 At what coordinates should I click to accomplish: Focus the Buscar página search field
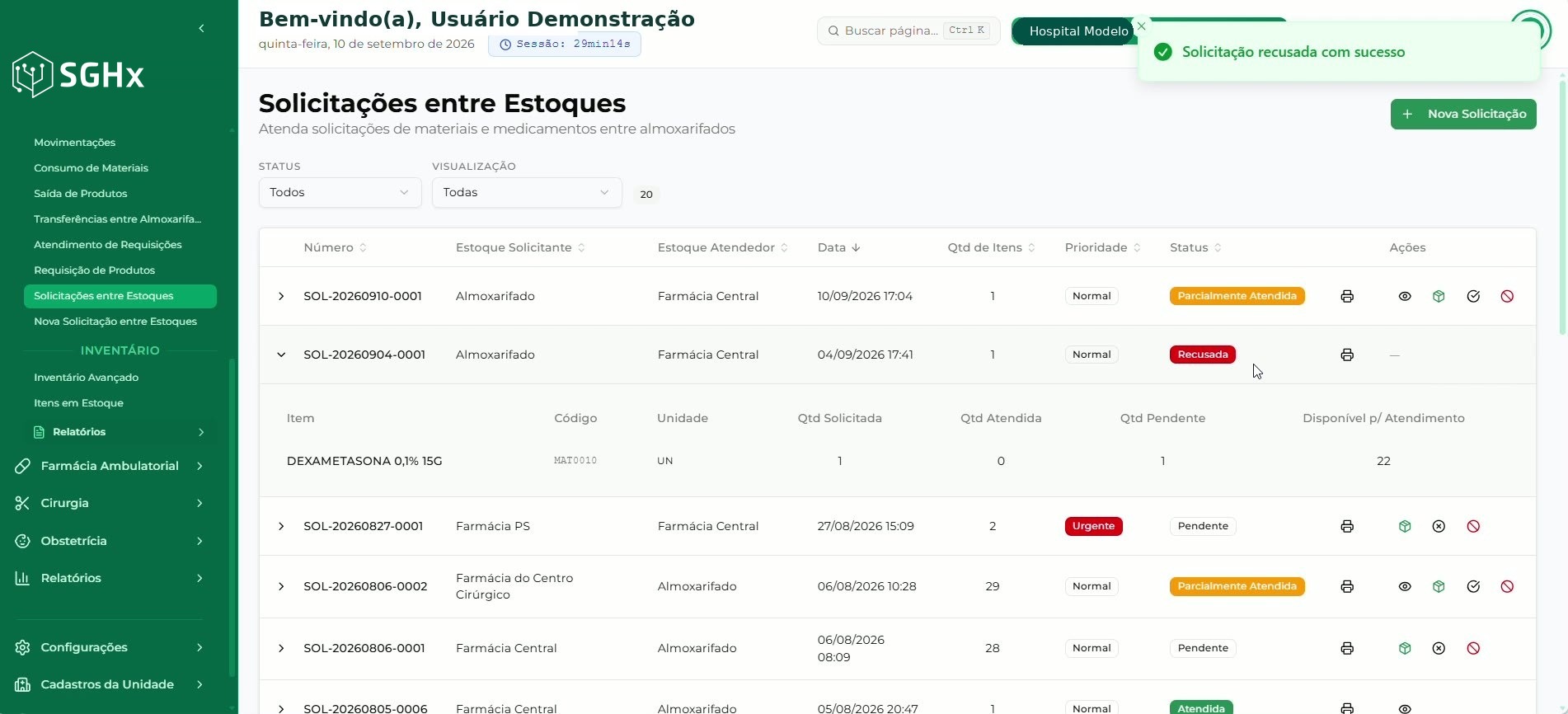(908, 31)
